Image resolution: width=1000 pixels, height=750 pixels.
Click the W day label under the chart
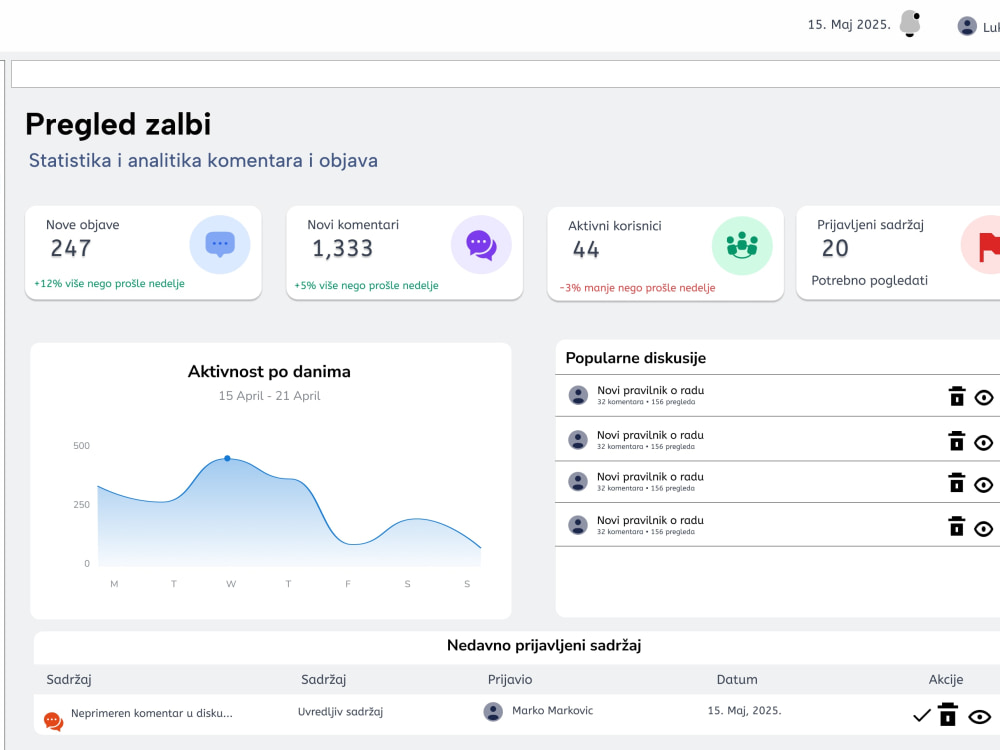[x=231, y=584]
